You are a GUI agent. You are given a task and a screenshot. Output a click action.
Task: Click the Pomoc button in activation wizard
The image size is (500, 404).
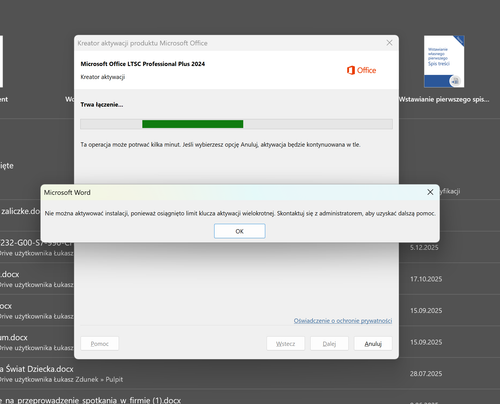click(100, 344)
